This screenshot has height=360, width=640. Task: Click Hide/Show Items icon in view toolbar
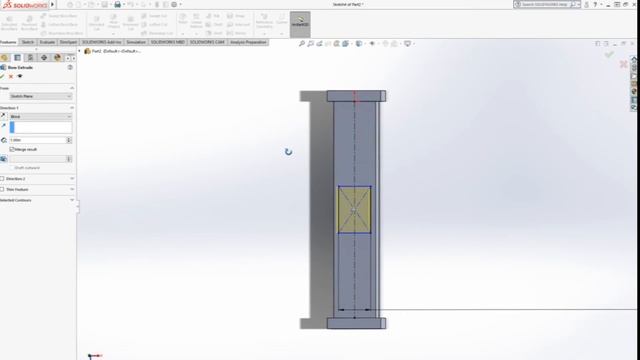(372, 44)
